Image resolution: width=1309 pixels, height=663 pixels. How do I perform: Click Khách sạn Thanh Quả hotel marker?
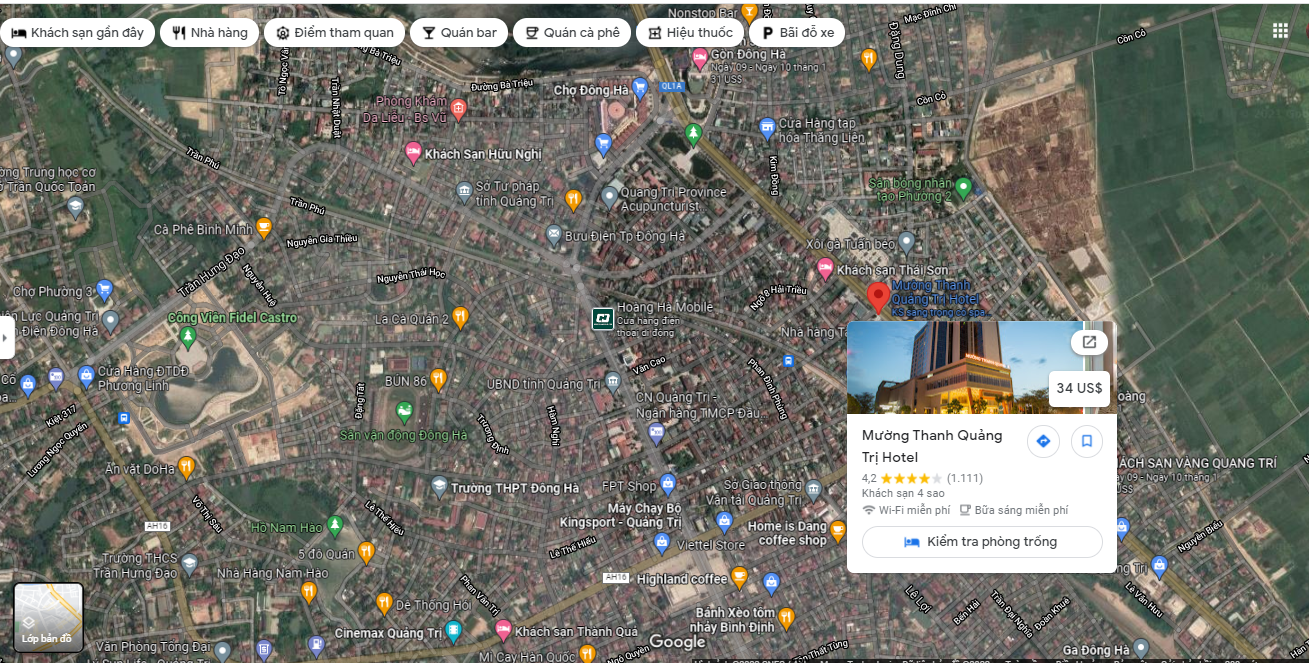tap(504, 629)
